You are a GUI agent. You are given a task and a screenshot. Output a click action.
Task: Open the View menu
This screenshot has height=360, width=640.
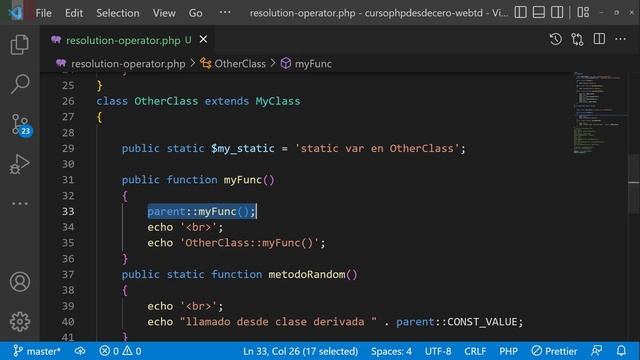coord(164,13)
